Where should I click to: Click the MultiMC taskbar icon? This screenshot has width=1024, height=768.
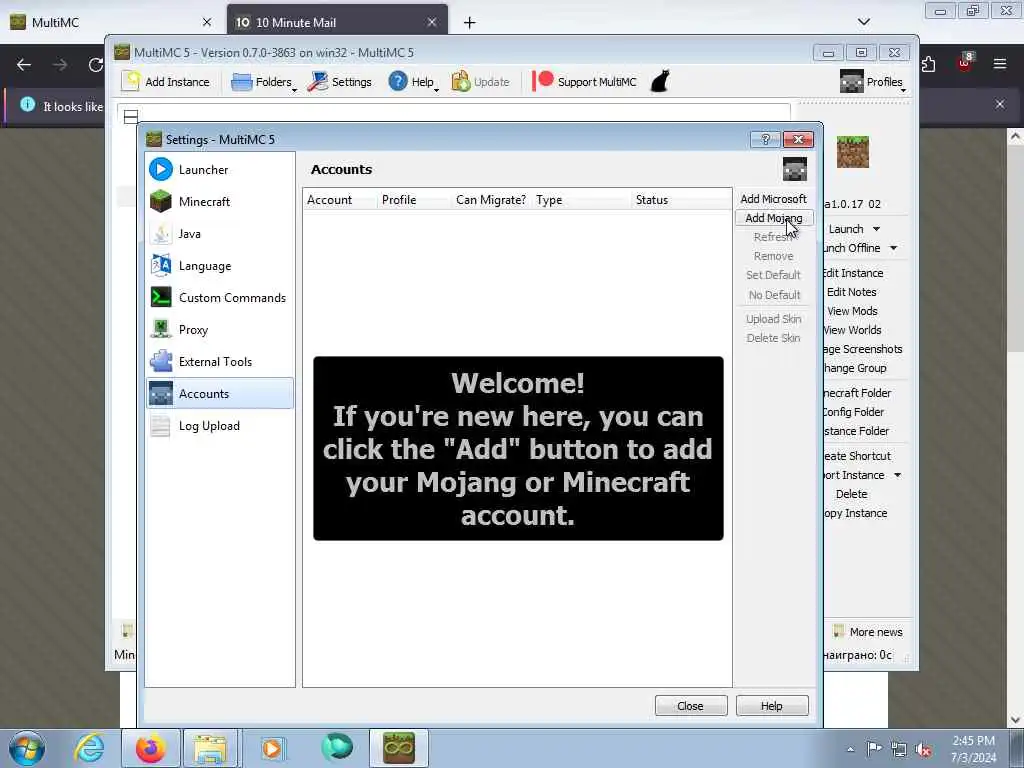(399, 748)
